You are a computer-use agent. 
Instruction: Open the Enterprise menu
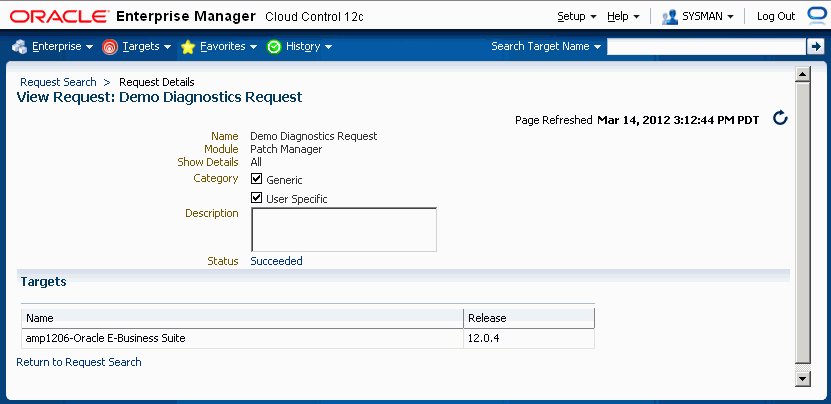63,47
